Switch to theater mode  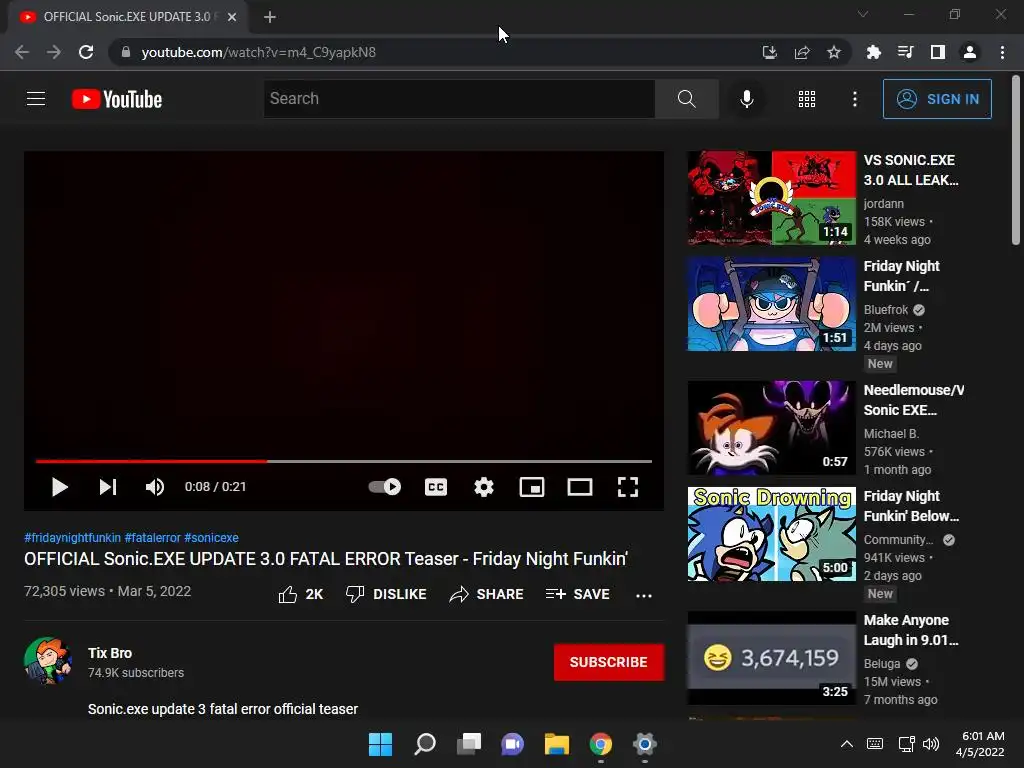pyautogui.click(x=580, y=487)
